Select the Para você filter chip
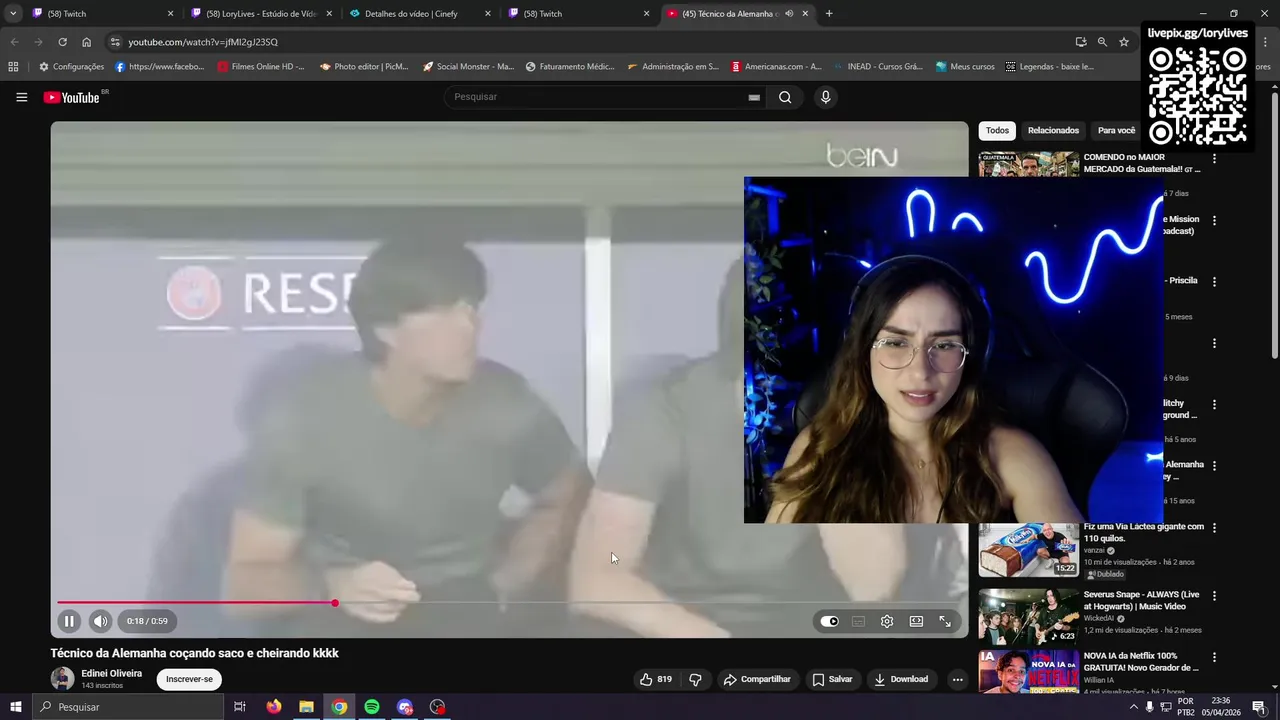The width and height of the screenshot is (1280, 720). (x=1116, y=130)
